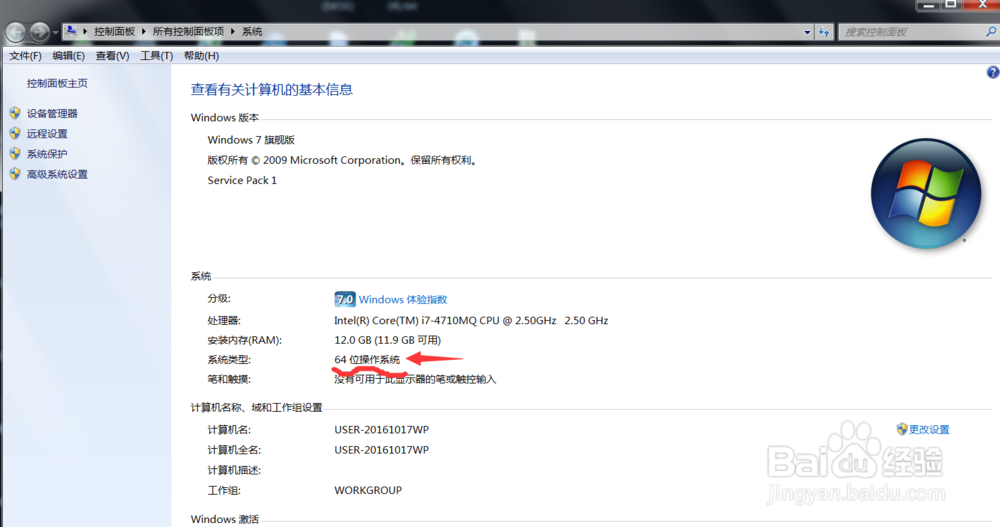Open the 工具(T) menu

(156, 56)
